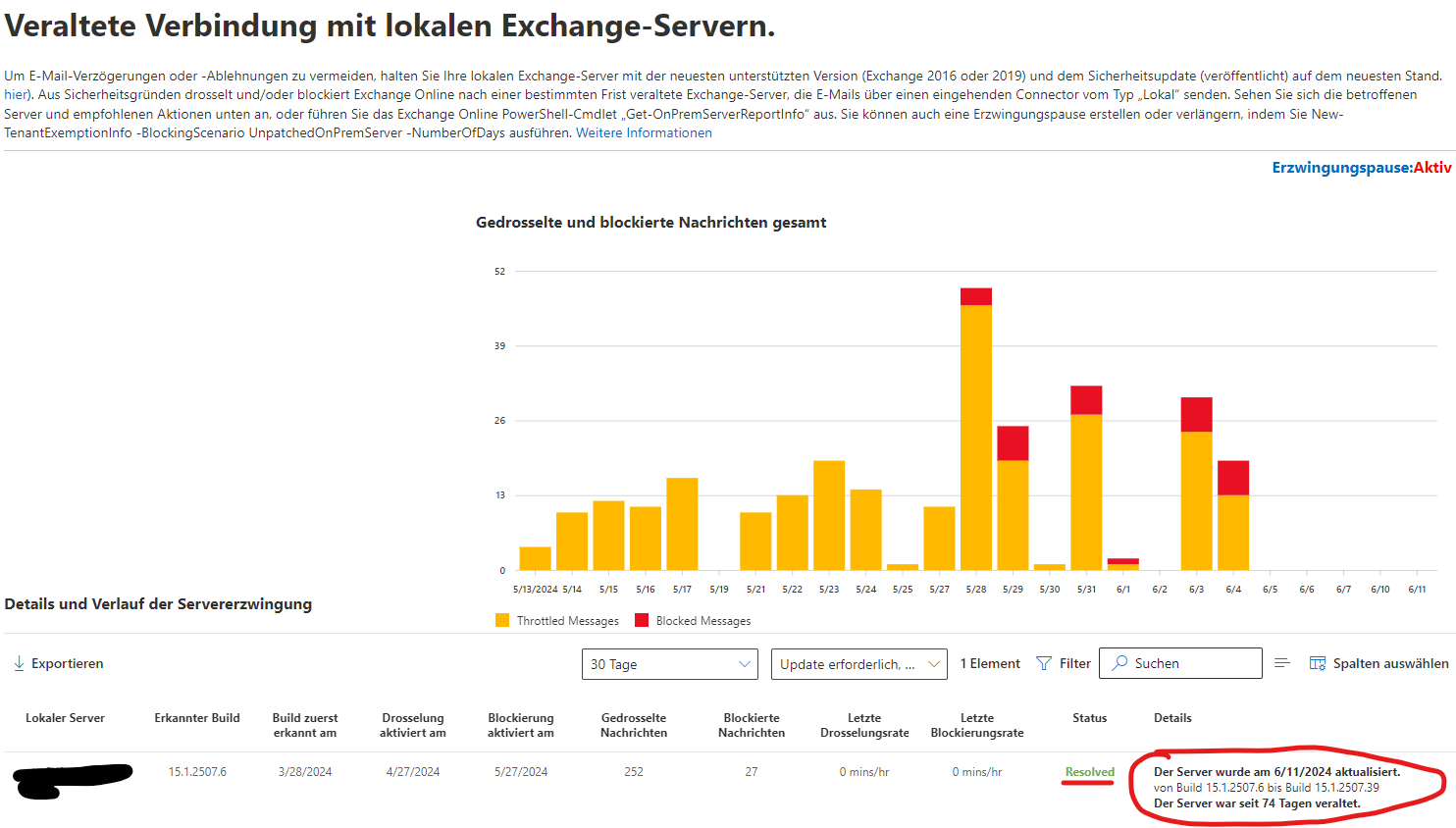Click the Spalten auswählen columns icon
The image size is (1456, 828).
pos(1318,664)
